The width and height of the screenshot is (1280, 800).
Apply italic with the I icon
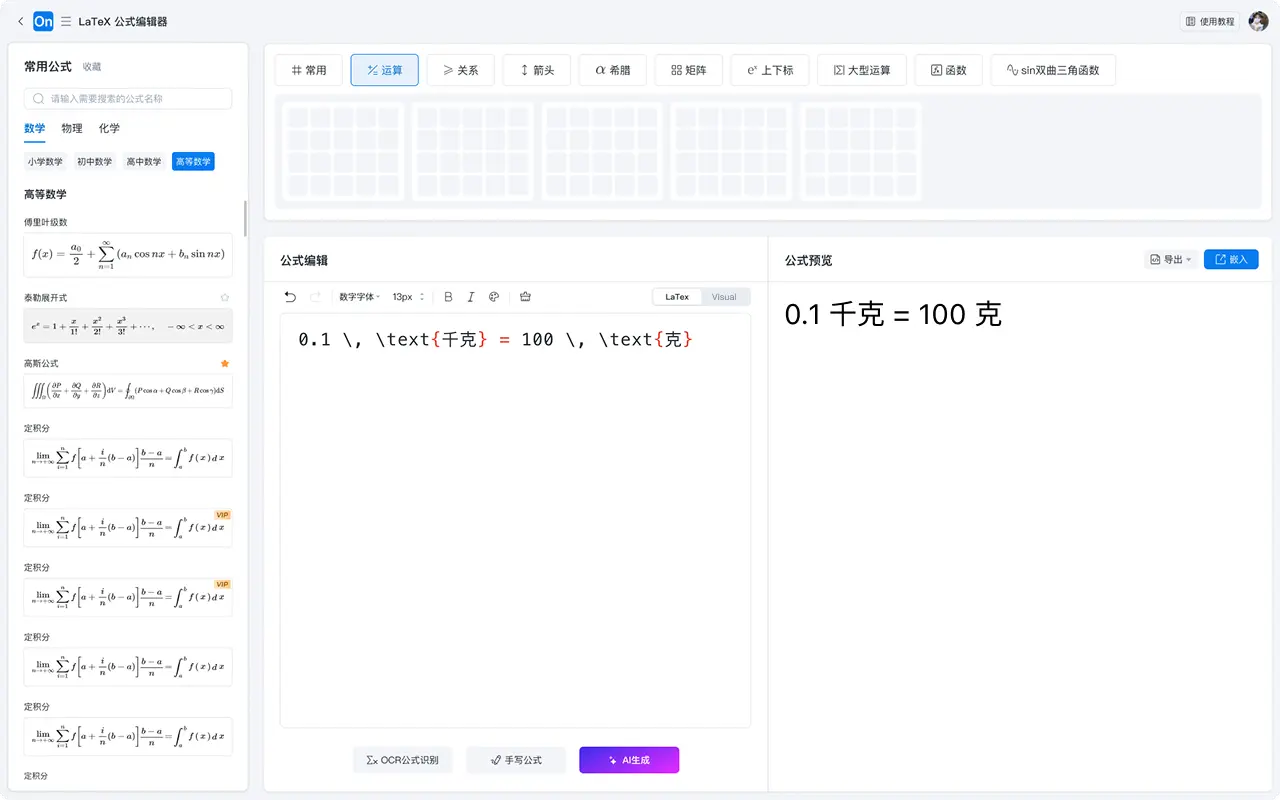(x=471, y=297)
